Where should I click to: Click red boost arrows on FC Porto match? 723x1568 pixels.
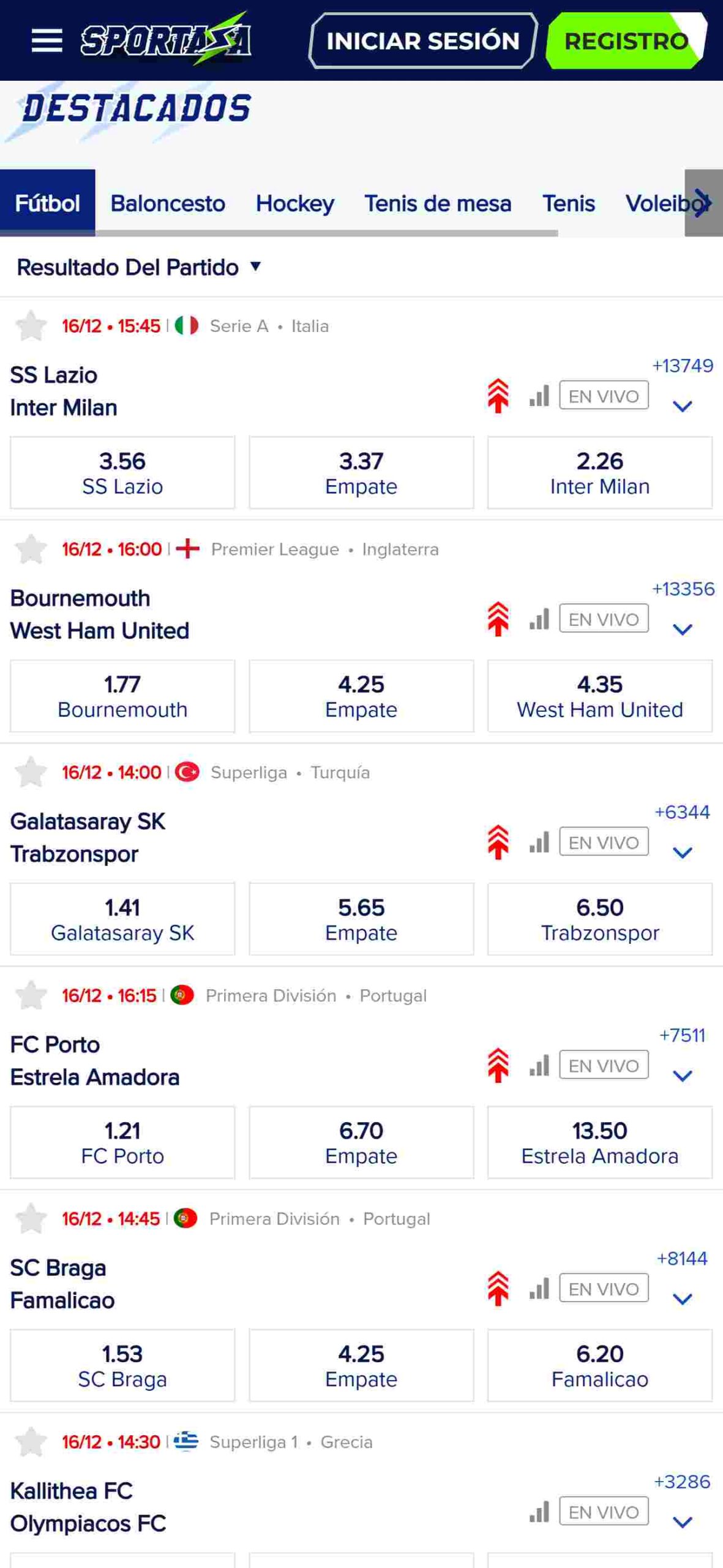[498, 1065]
